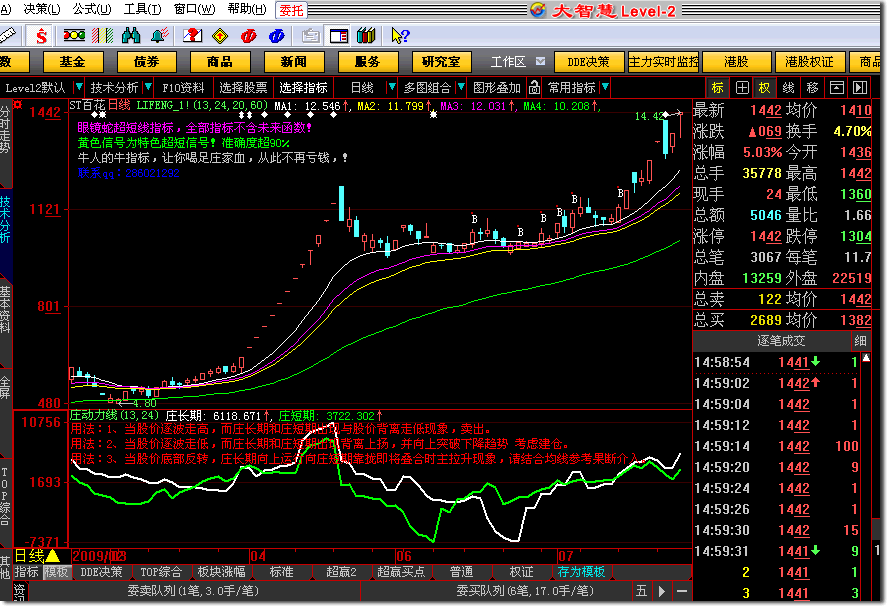
Task: Open the 日线 period dropdown arrow
Action: (391, 87)
